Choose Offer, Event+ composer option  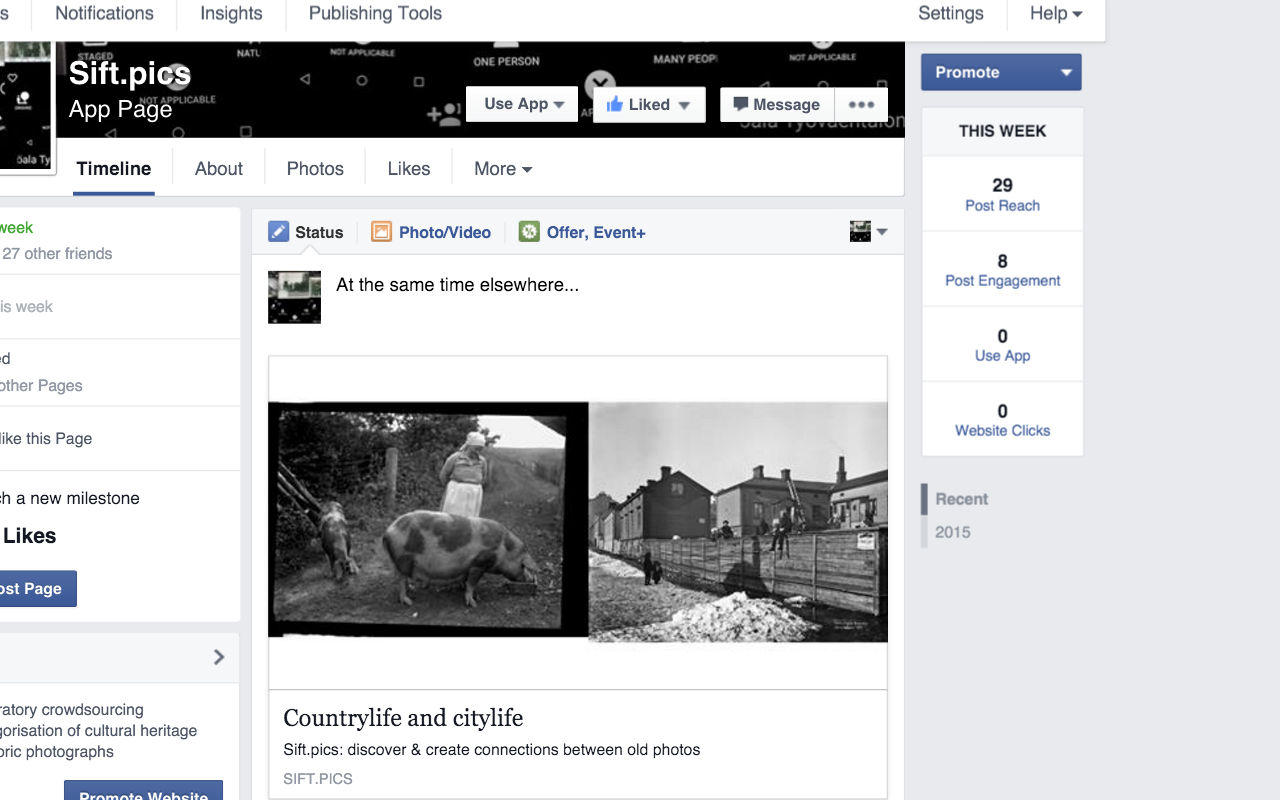click(582, 232)
